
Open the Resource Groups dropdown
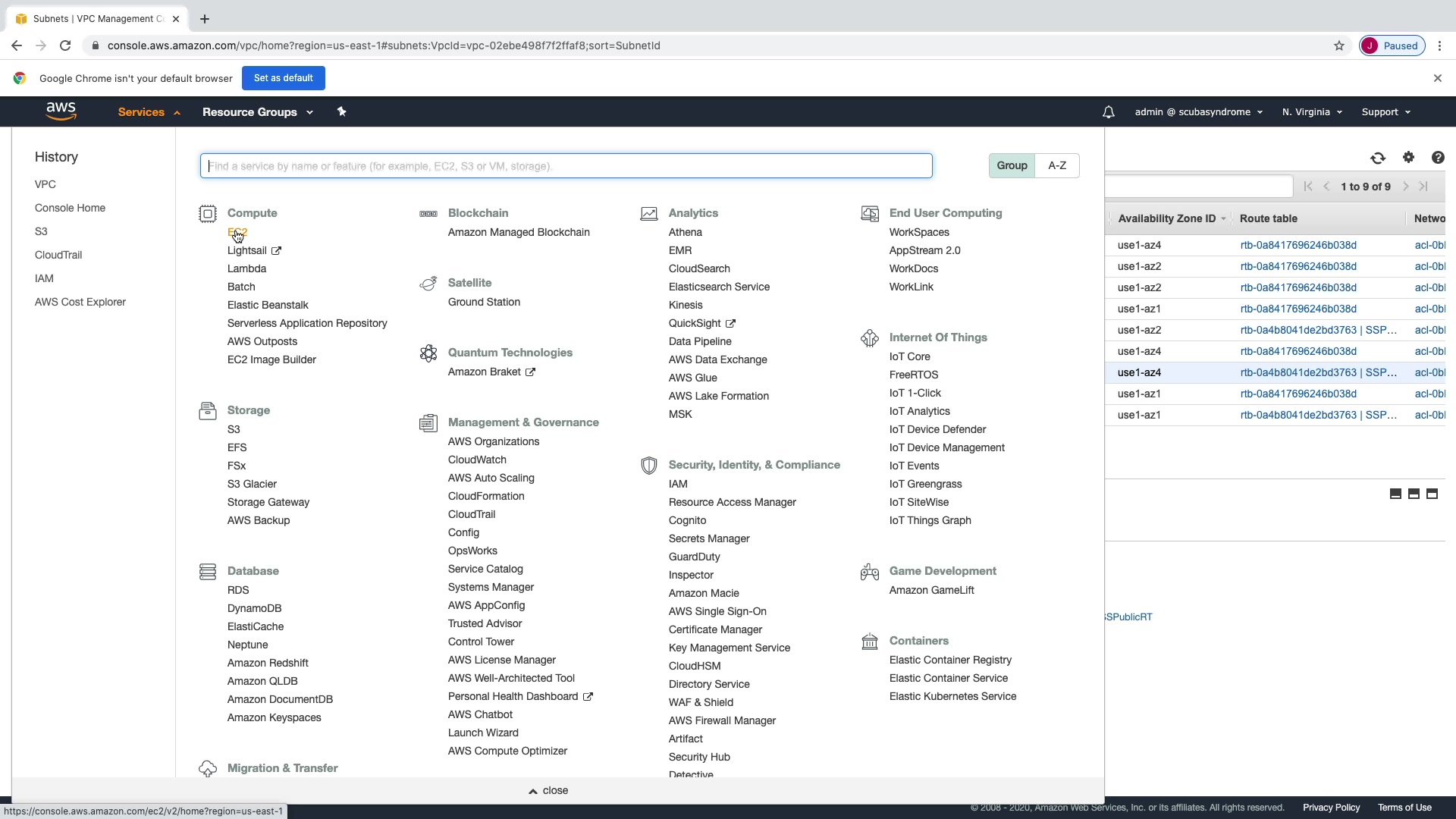click(257, 112)
